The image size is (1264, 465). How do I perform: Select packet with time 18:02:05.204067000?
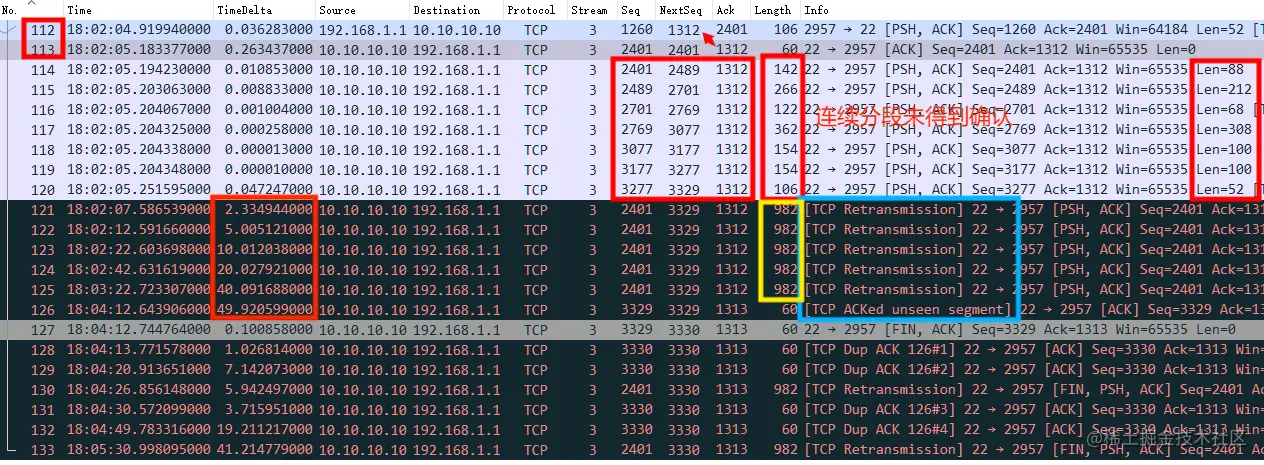tap(138, 110)
